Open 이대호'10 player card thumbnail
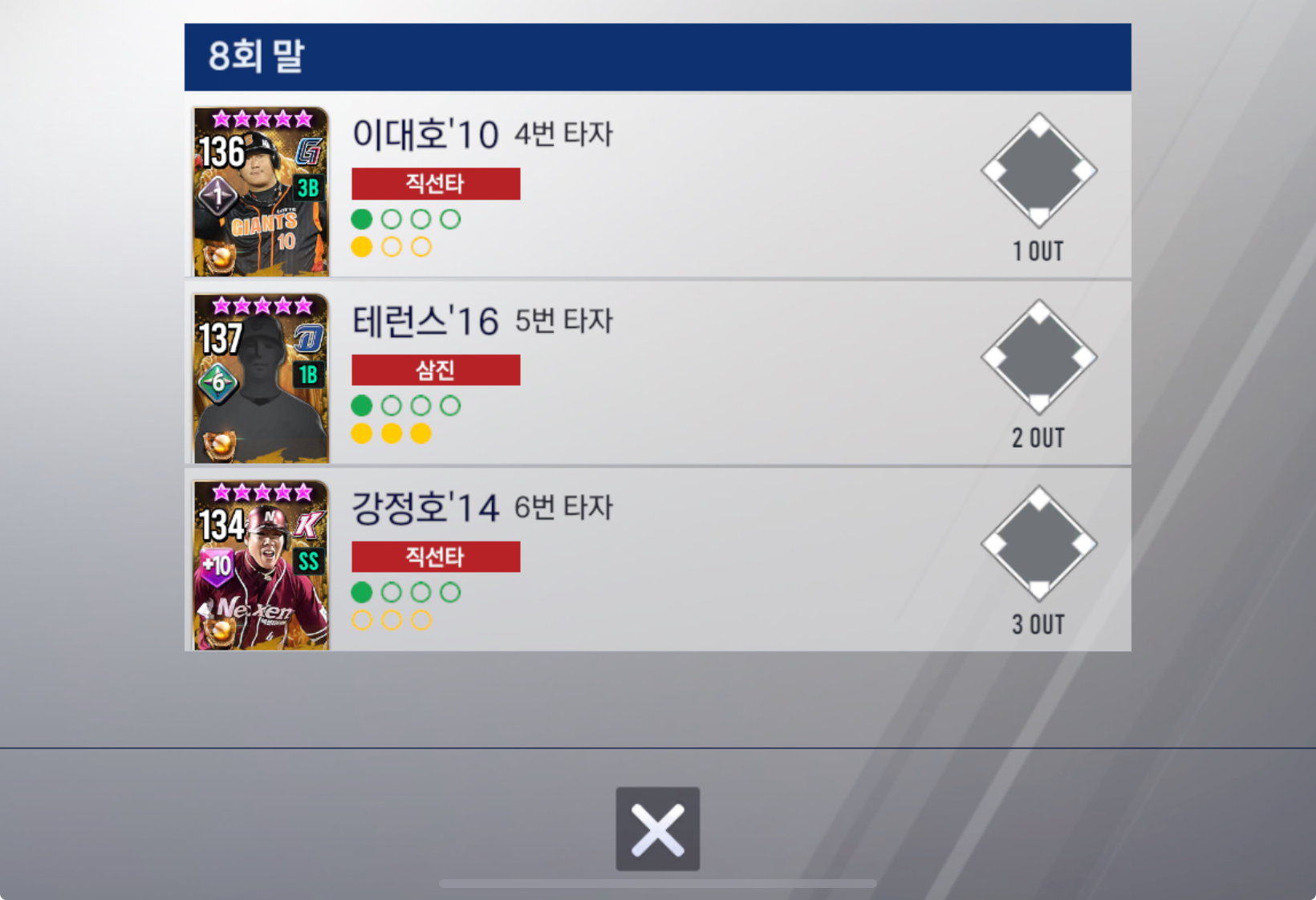Screen dimensions: 1316x900 pos(261,191)
